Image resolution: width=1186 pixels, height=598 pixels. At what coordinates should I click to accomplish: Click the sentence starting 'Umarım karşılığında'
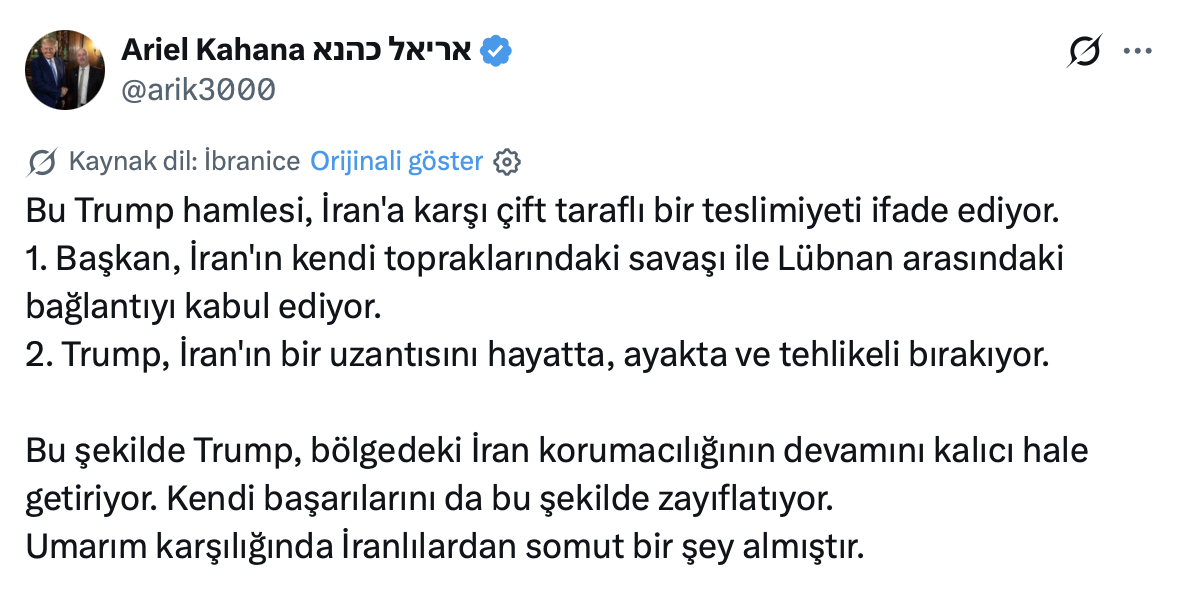click(443, 548)
